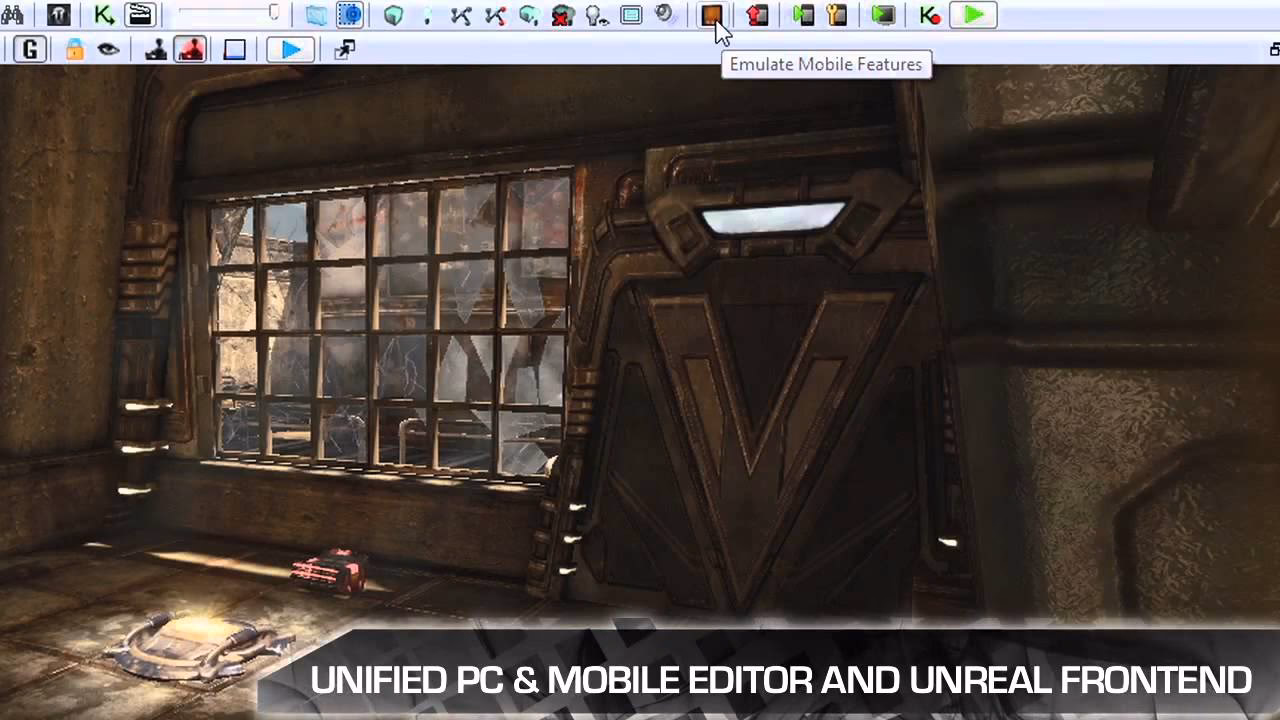Viewport: 1280px width, 720px height.
Task: Click the detach viewport arrow-square icon
Action: 344,49
